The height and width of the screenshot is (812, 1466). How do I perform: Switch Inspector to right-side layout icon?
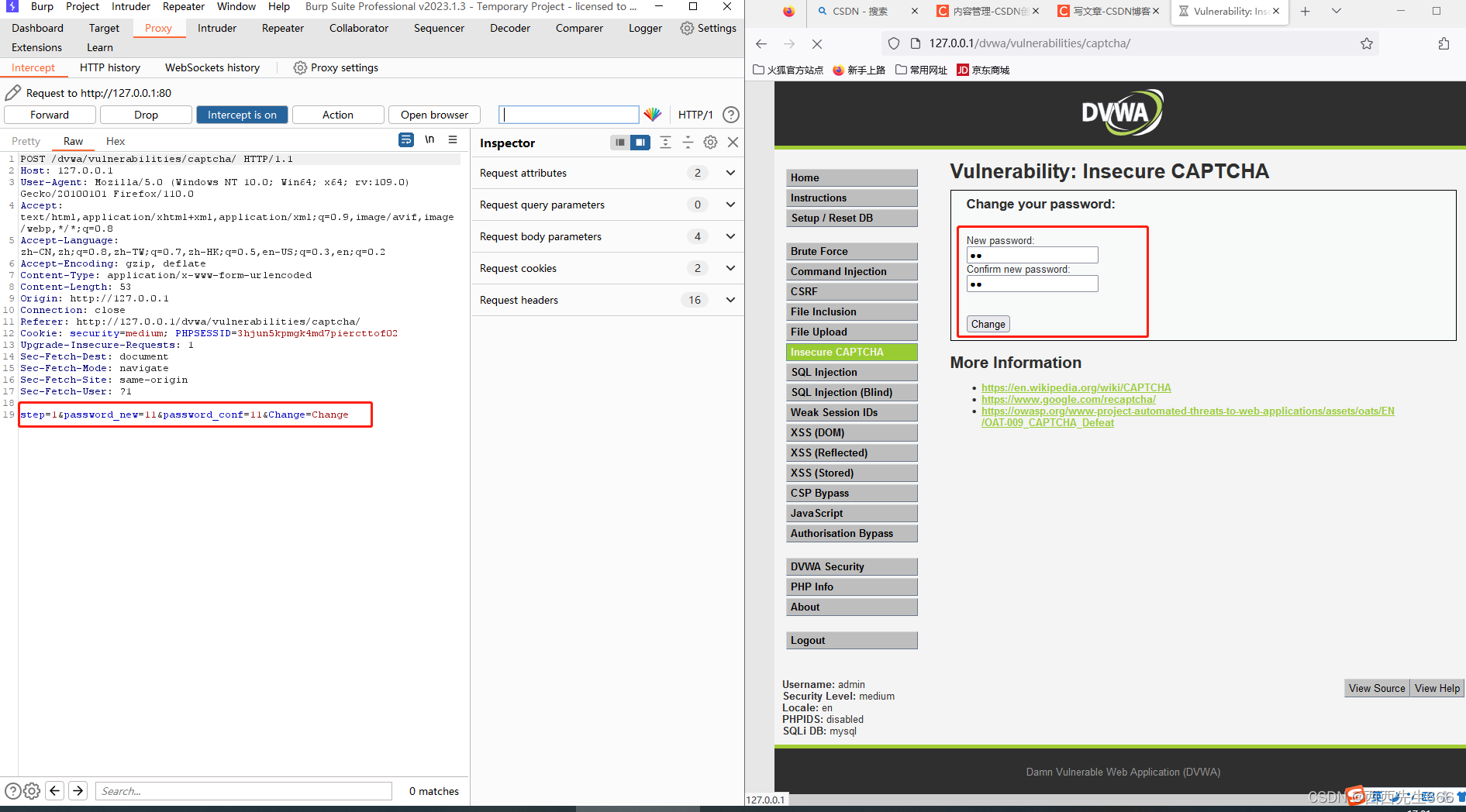click(x=640, y=143)
